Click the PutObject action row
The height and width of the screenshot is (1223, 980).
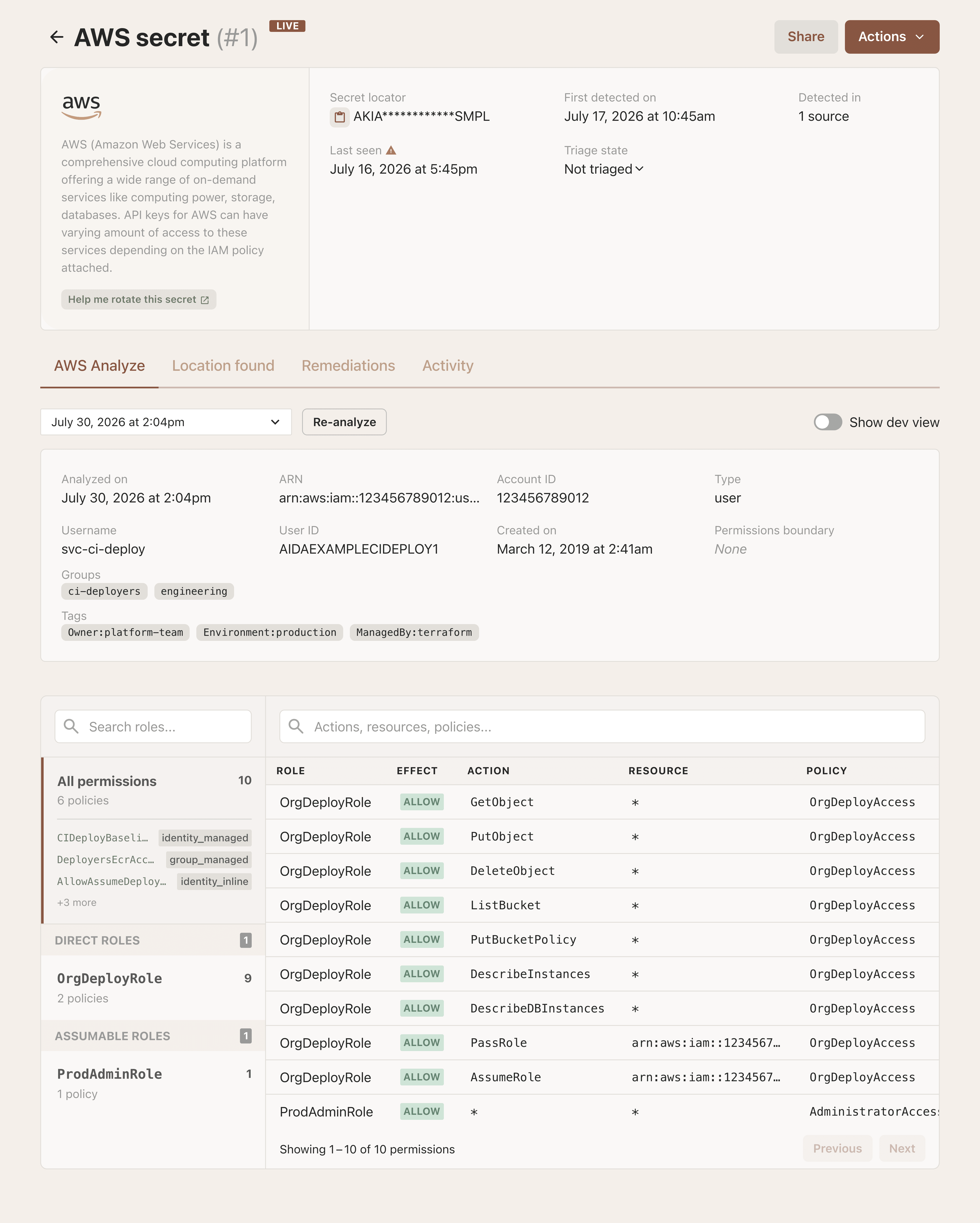(602, 837)
